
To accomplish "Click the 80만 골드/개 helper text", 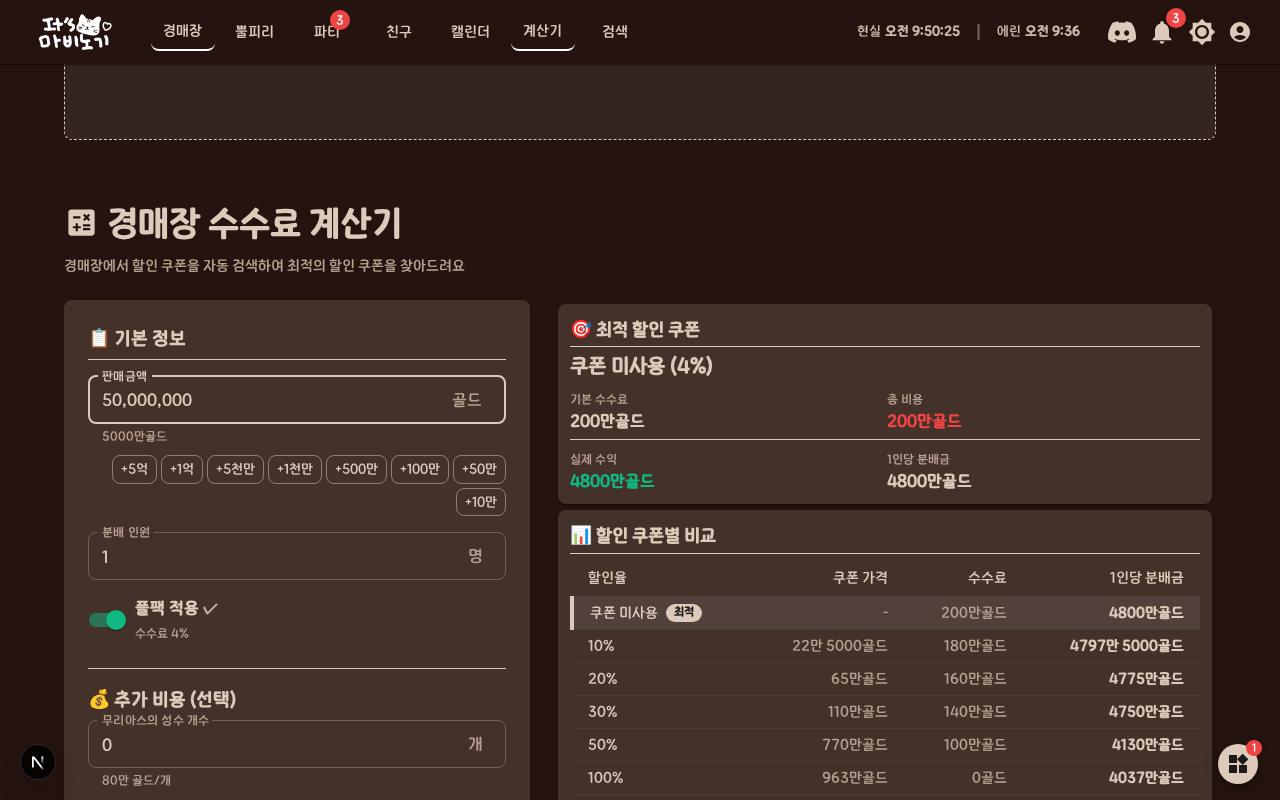I will pos(136,780).
